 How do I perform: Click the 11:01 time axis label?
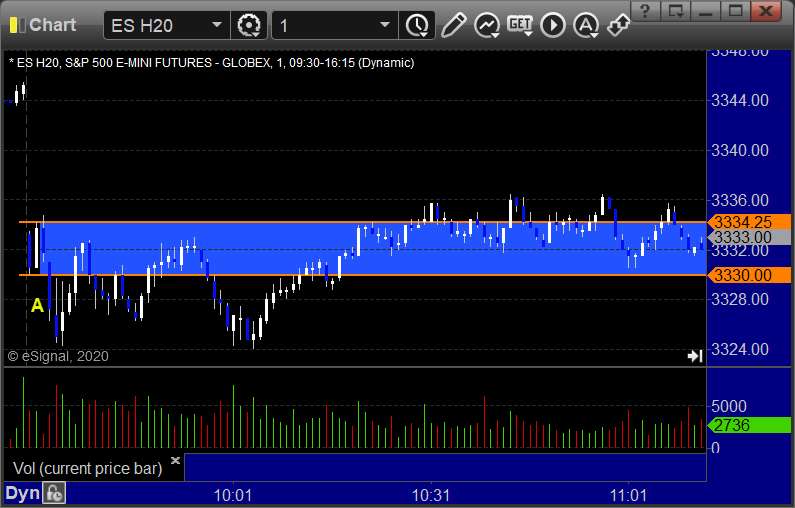click(629, 495)
